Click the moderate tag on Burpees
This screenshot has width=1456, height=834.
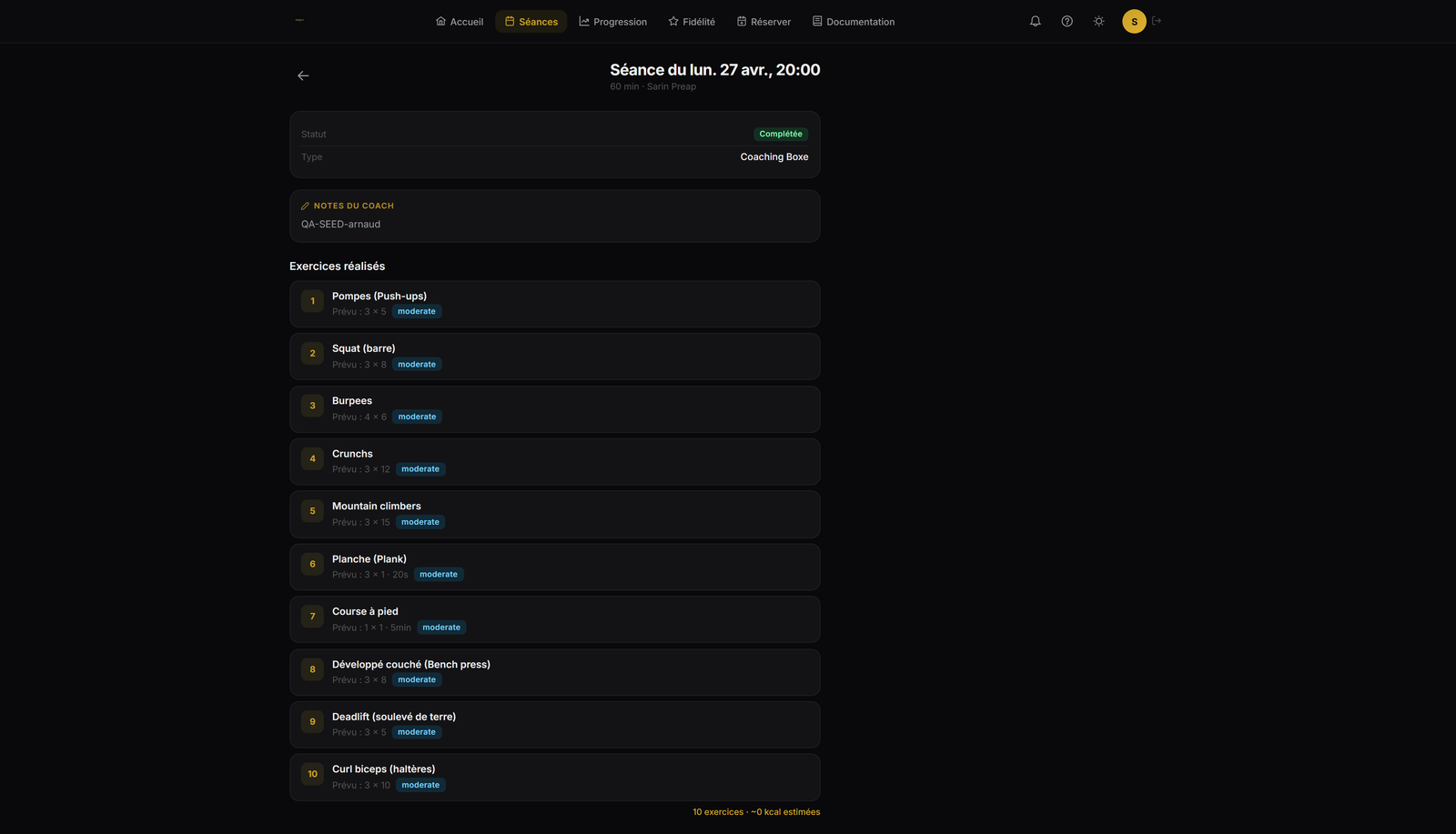tap(417, 417)
